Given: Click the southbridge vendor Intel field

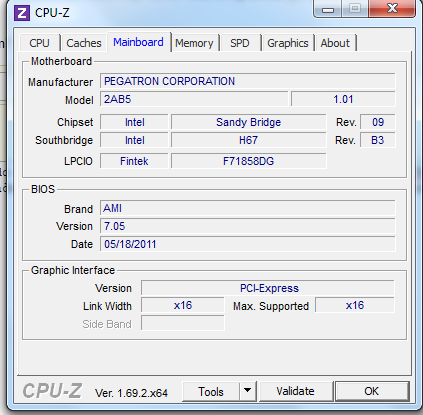Looking at the screenshot, I should 134,140.
